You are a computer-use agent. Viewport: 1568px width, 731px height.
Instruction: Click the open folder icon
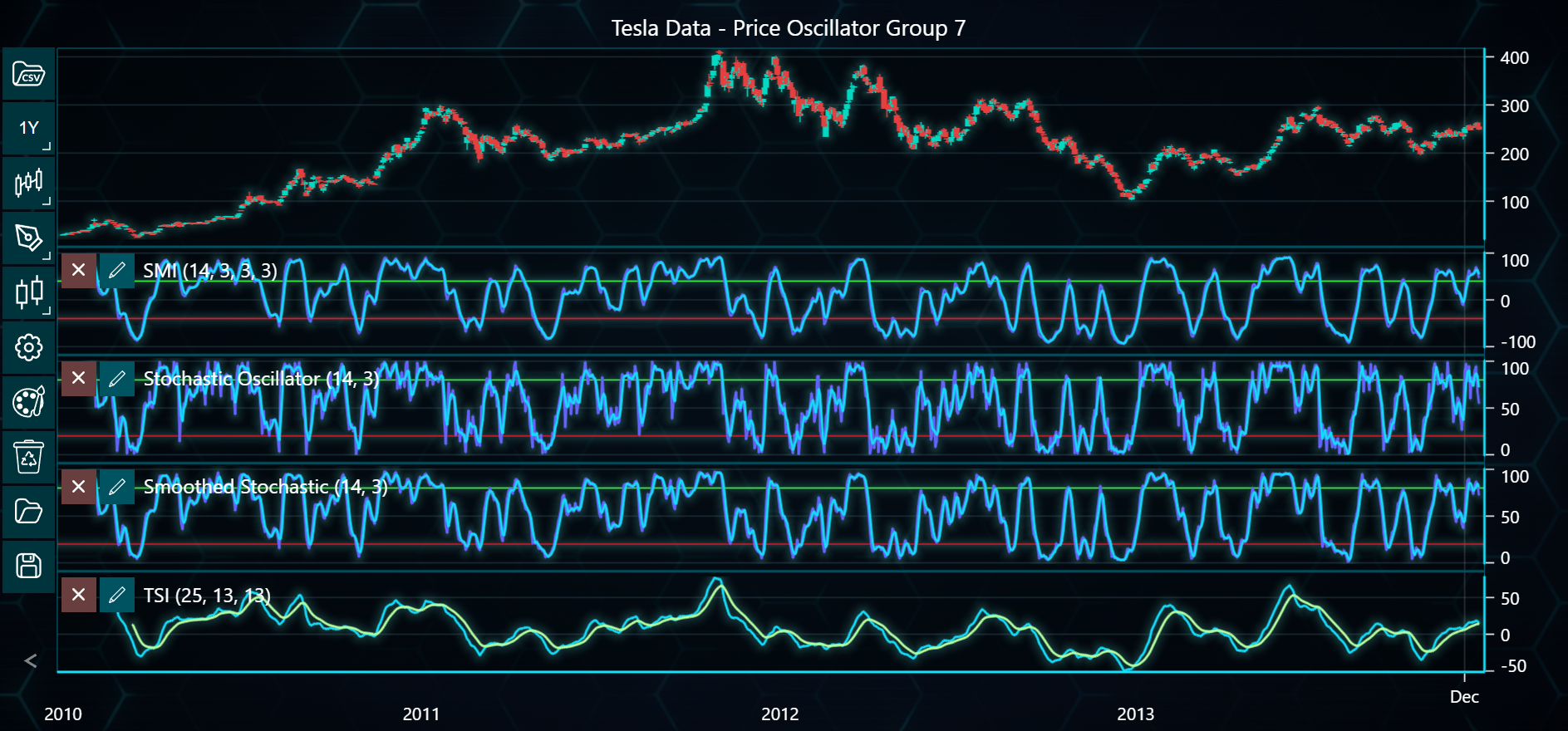[28, 512]
